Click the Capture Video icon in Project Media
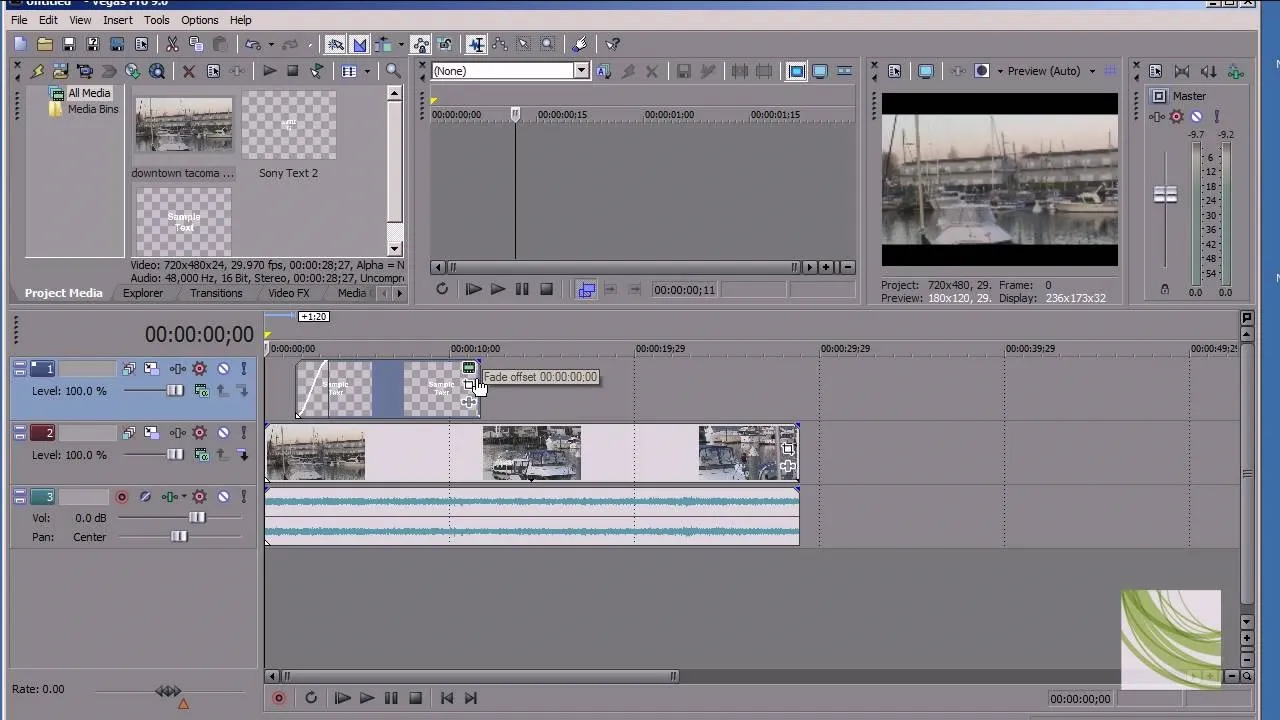The height and width of the screenshot is (720, 1280). point(84,71)
